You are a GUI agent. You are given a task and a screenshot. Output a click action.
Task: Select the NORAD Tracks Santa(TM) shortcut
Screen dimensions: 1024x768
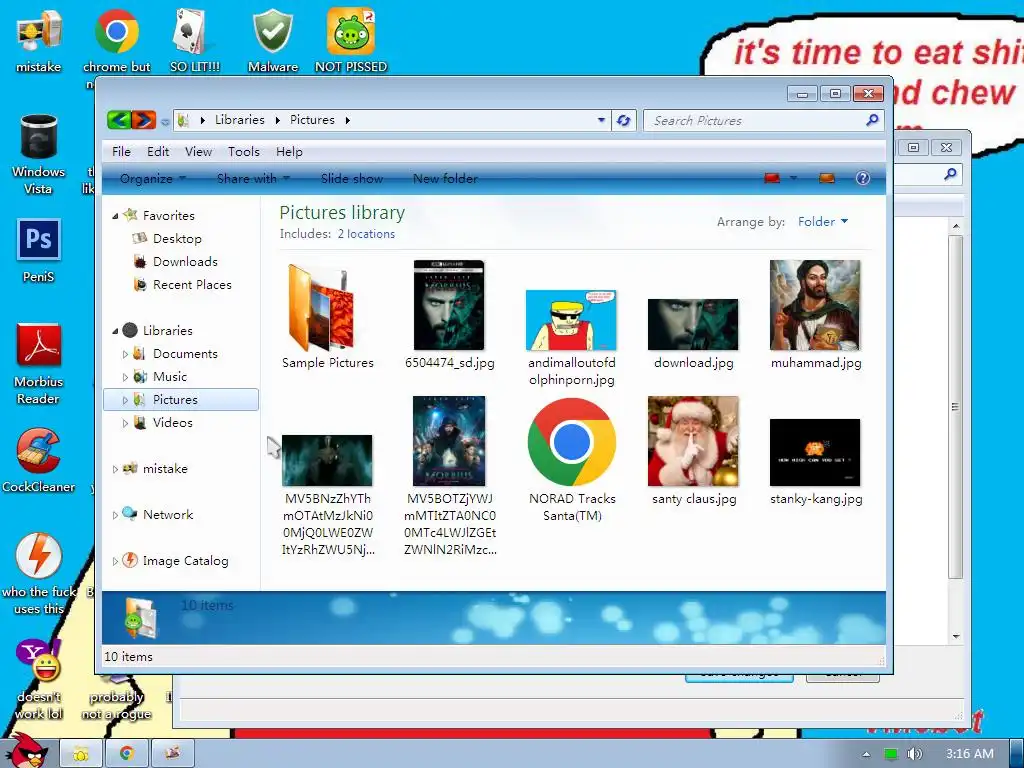[x=572, y=459]
